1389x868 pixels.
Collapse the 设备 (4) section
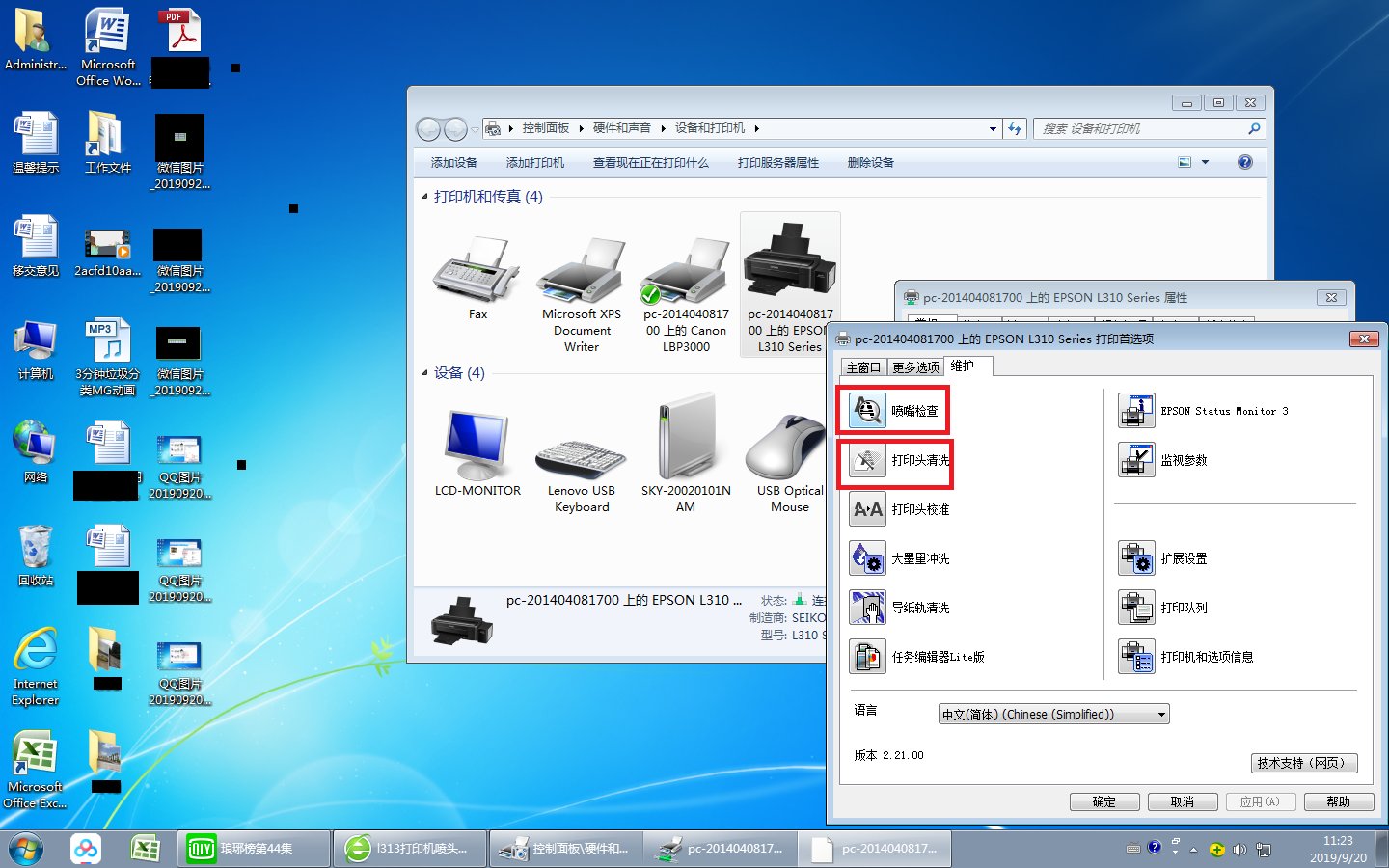(x=424, y=373)
